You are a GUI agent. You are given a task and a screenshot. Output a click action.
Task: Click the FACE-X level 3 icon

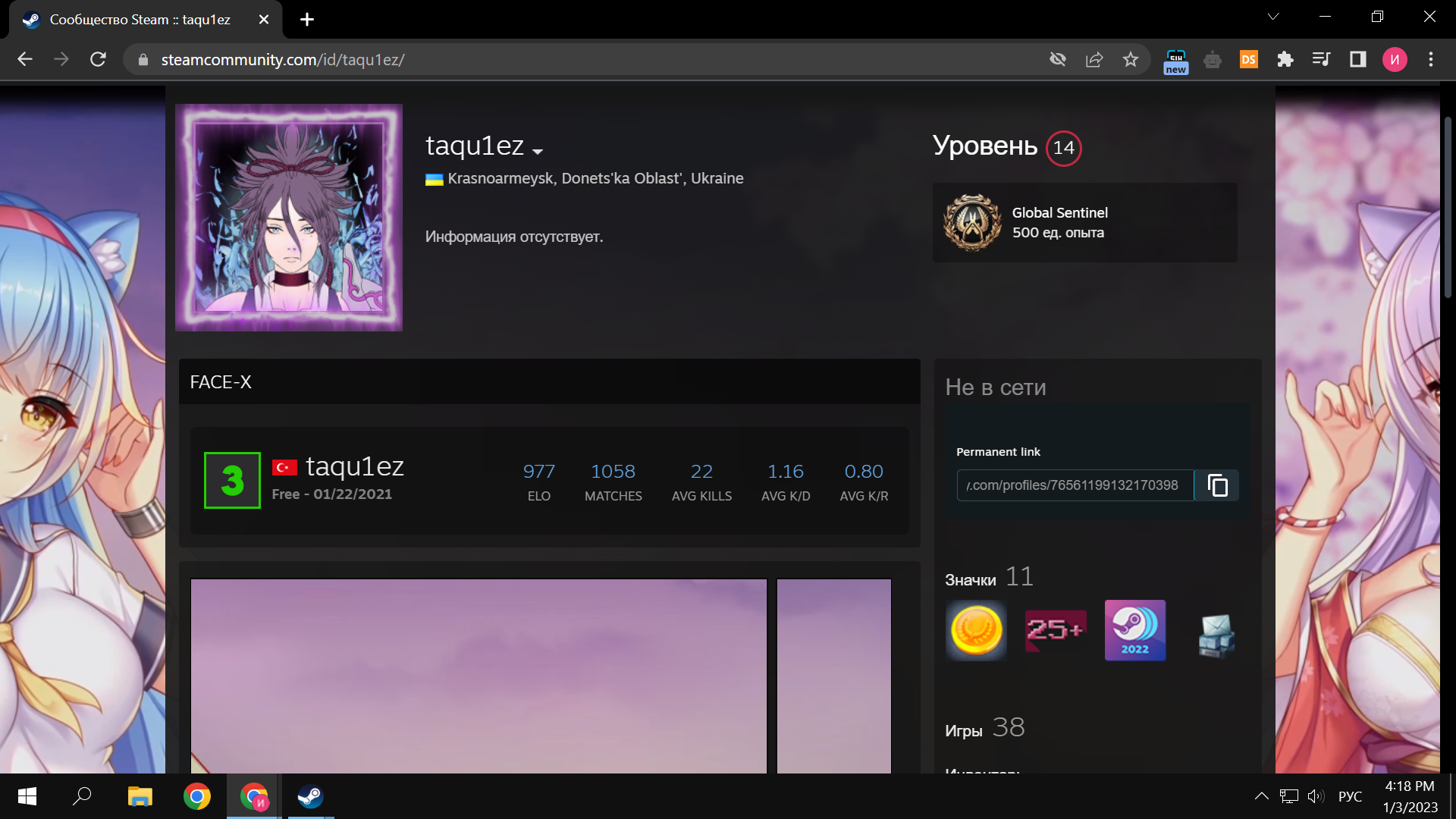click(x=232, y=480)
